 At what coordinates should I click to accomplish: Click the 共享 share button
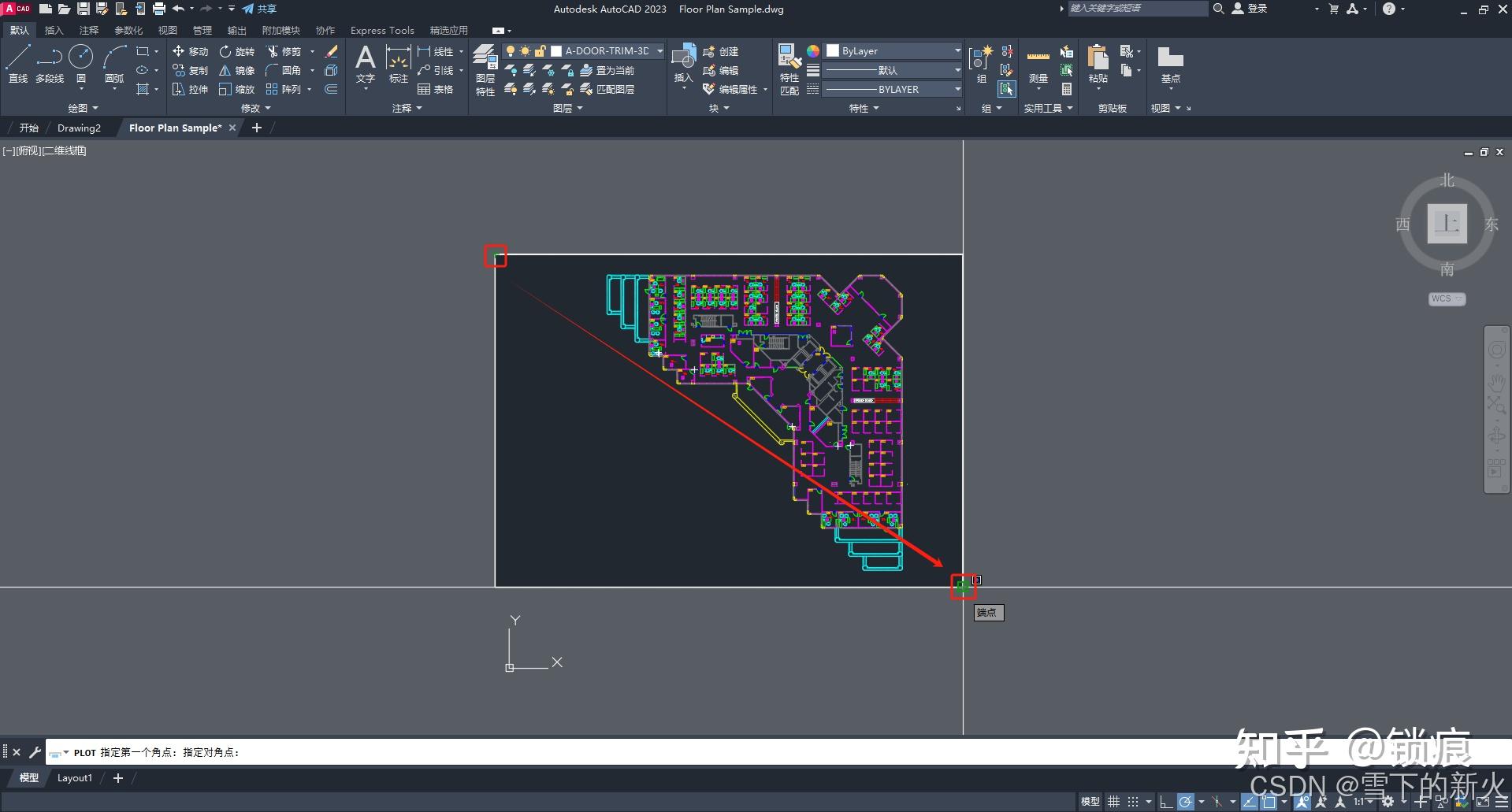tap(261, 9)
